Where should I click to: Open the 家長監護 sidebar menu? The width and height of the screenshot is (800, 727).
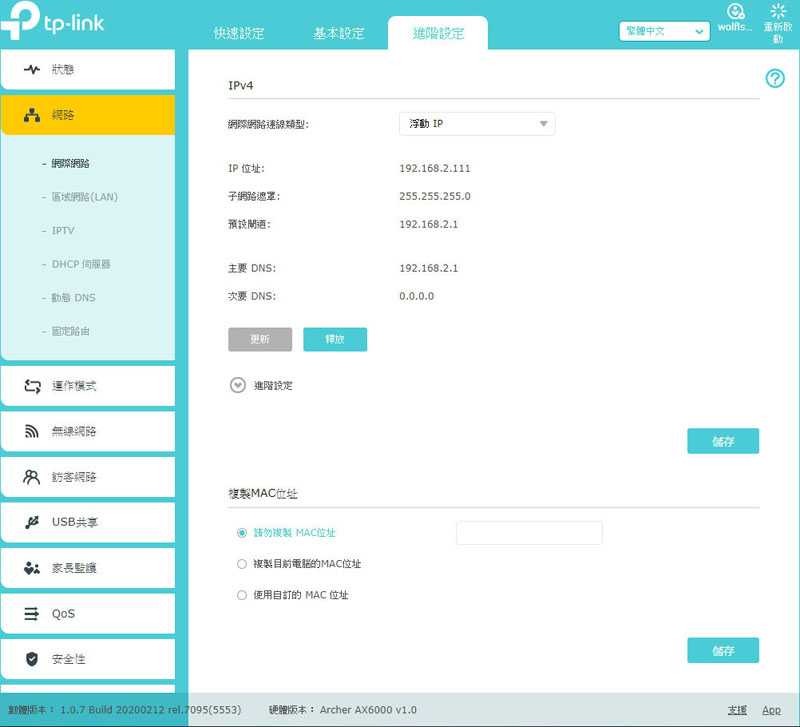pos(88,568)
